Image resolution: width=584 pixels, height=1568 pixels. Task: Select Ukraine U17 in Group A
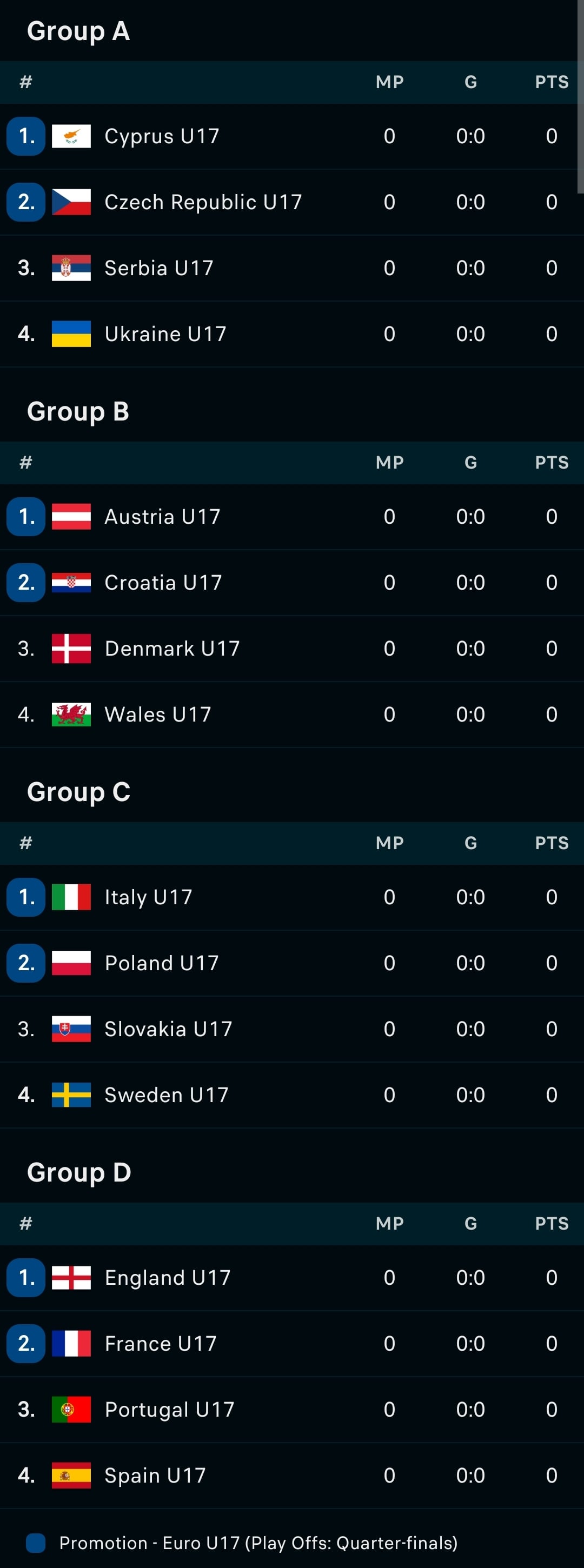click(x=291, y=334)
